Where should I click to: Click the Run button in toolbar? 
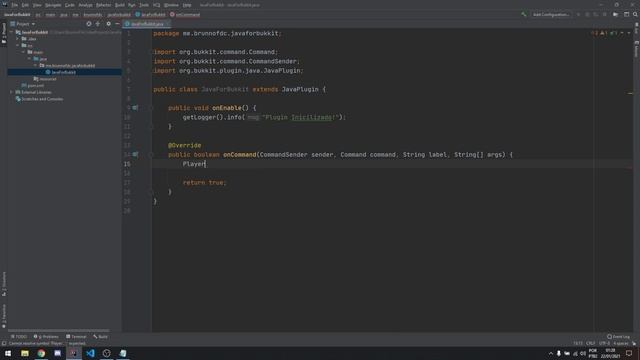tap(578, 15)
